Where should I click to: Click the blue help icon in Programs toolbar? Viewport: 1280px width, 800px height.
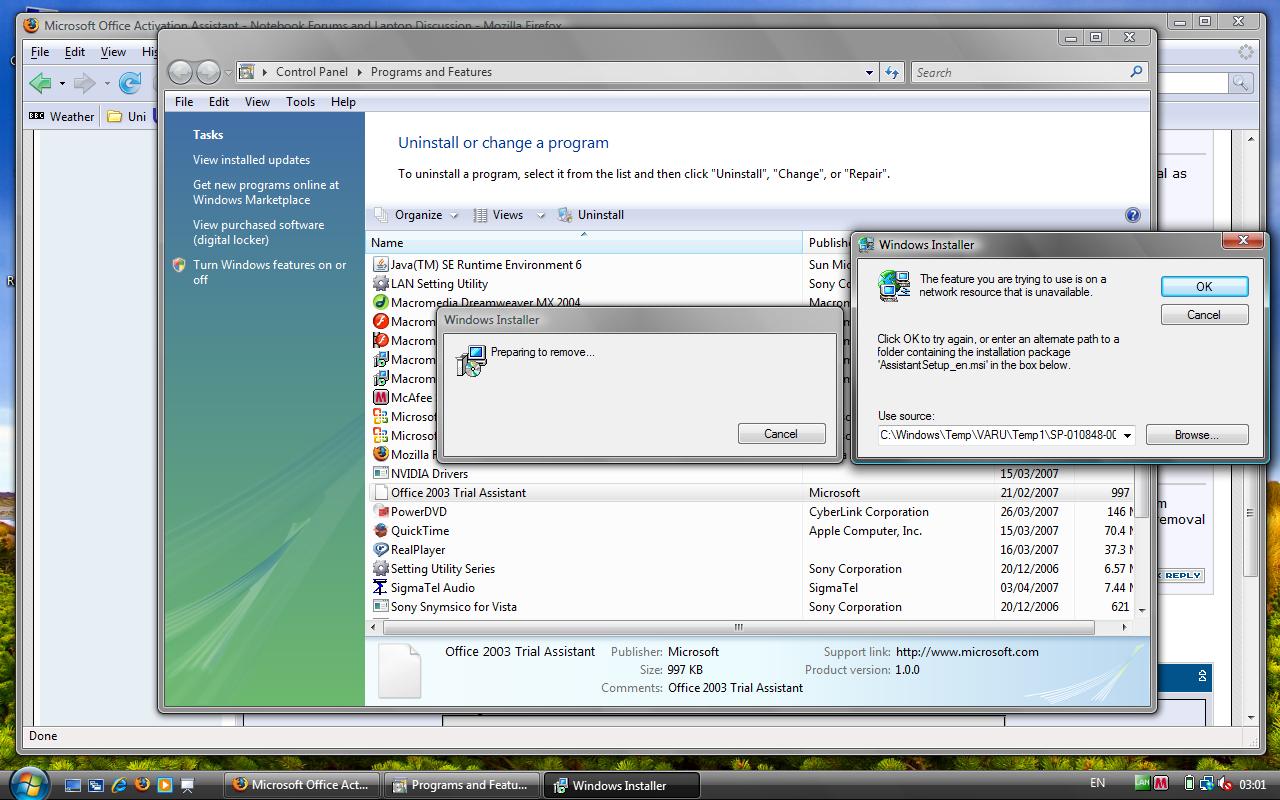pos(1132,215)
